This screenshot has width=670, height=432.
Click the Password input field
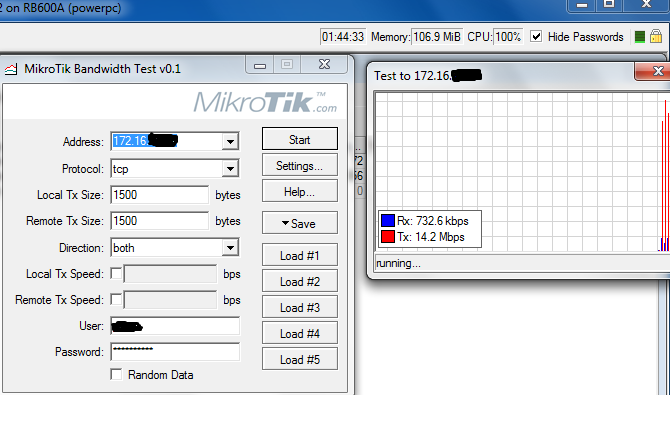[175, 352]
